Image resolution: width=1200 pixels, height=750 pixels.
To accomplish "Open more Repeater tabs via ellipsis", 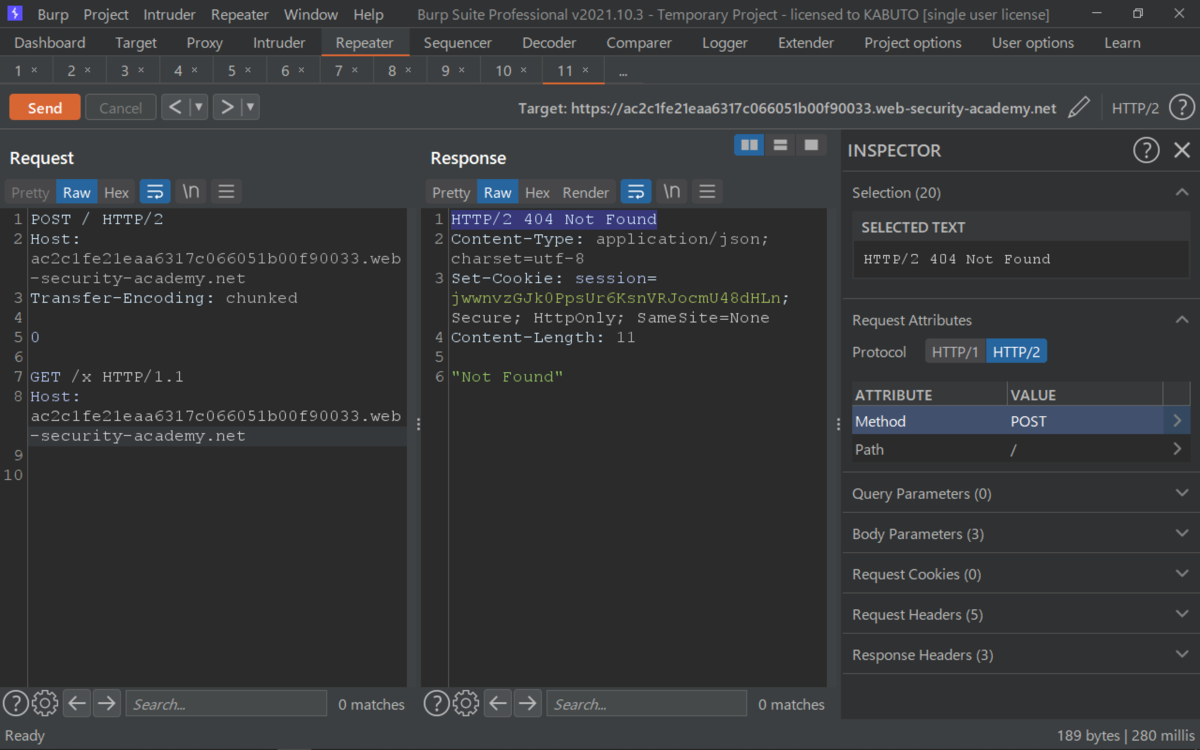I will pyautogui.click(x=623, y=72).
